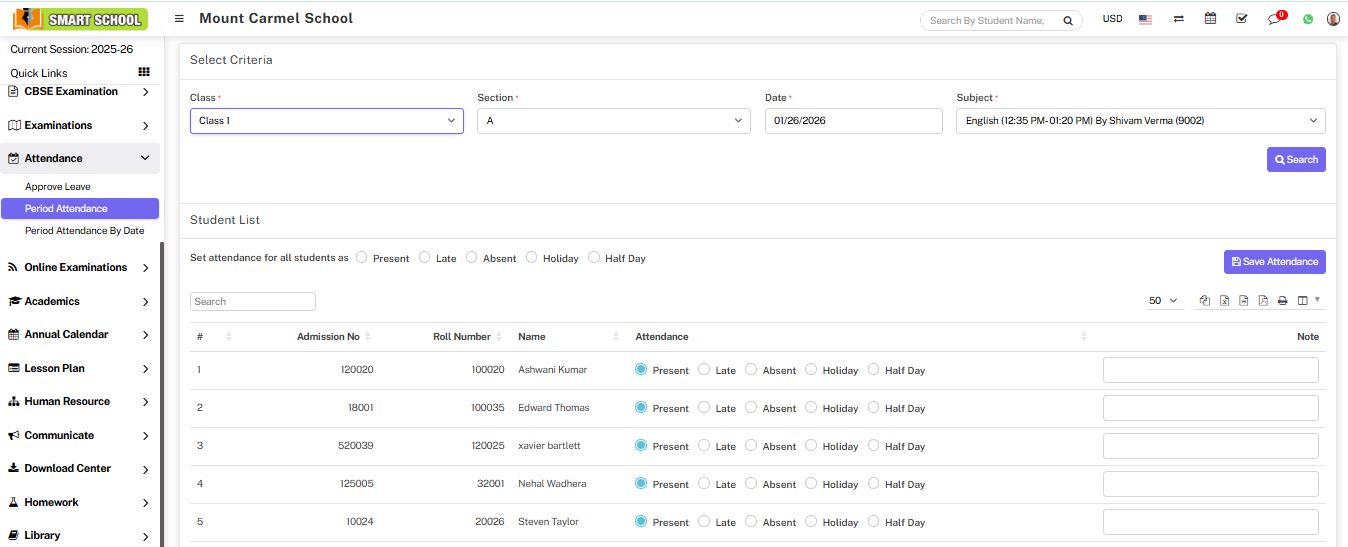Print the student list table

pyautogui.click(x=1282, y=301)
